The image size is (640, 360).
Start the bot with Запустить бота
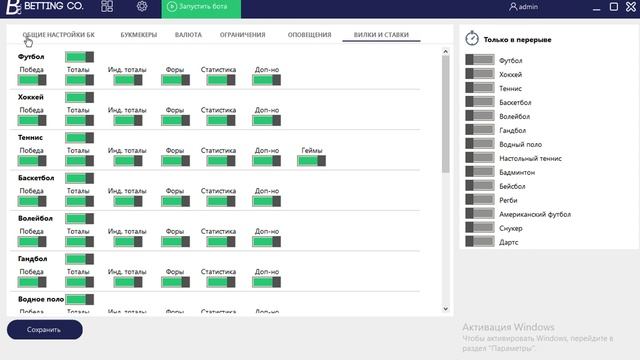201,8
